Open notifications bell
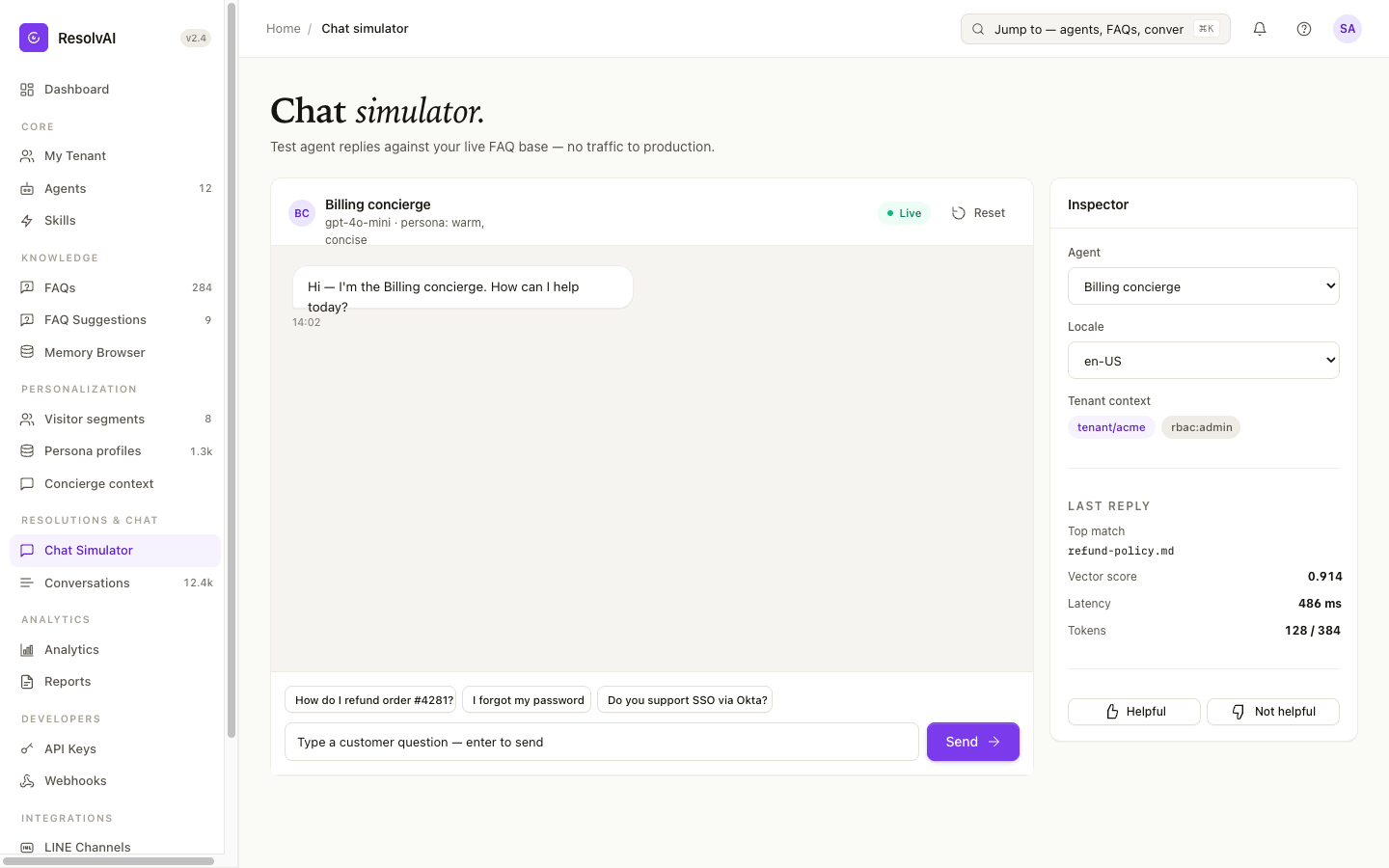The width and height of the screenshot is (1389, 868). pos(1260,29)
